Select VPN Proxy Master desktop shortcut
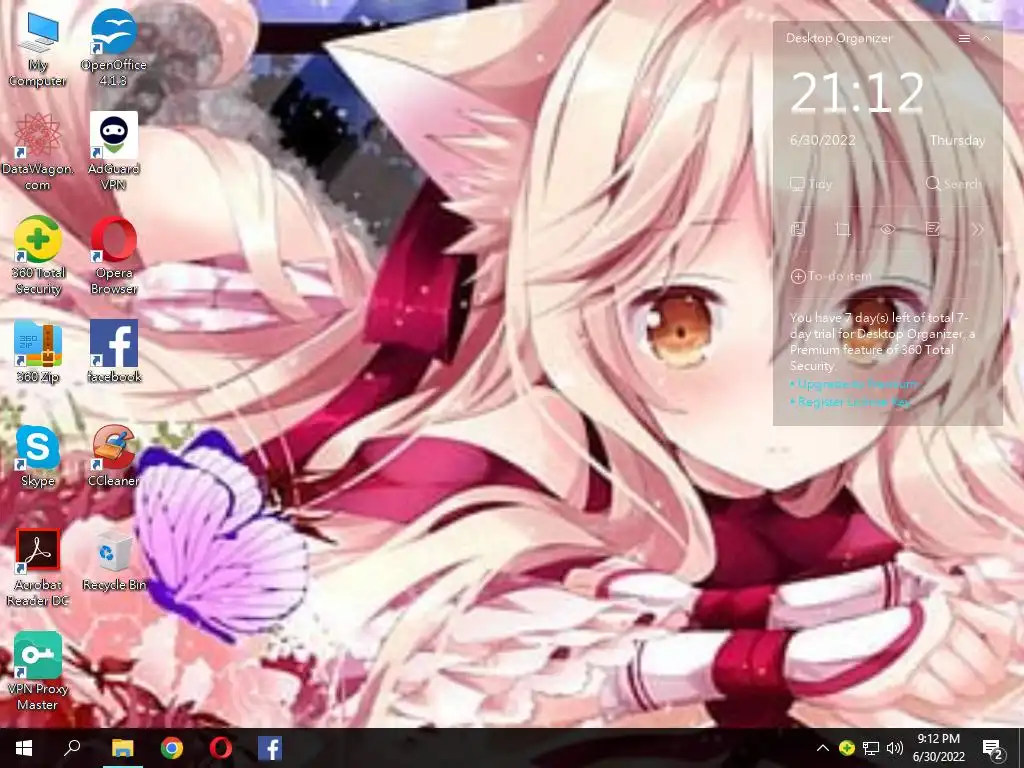Screen dimensions: 1024x768 click(x=38, y=671)
